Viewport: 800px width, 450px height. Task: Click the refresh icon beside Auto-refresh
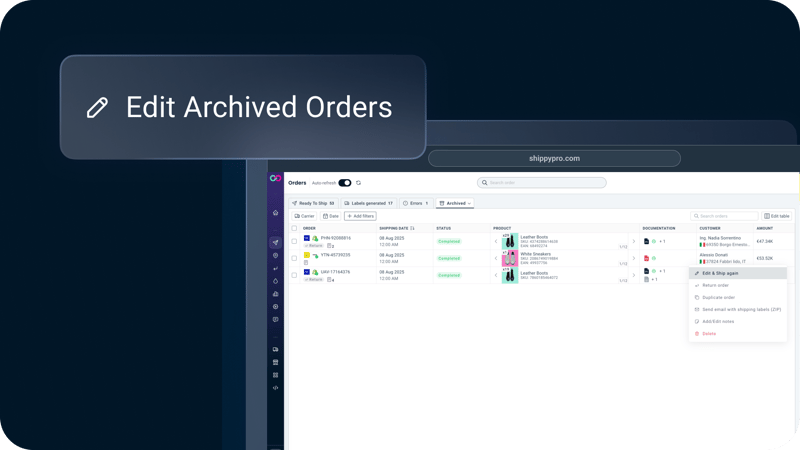(x=359, y=183)
